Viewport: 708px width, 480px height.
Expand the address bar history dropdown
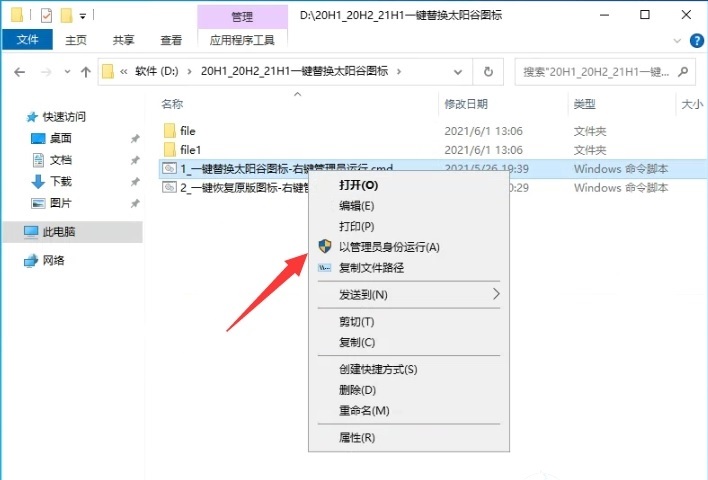click(x=458, y=72)
